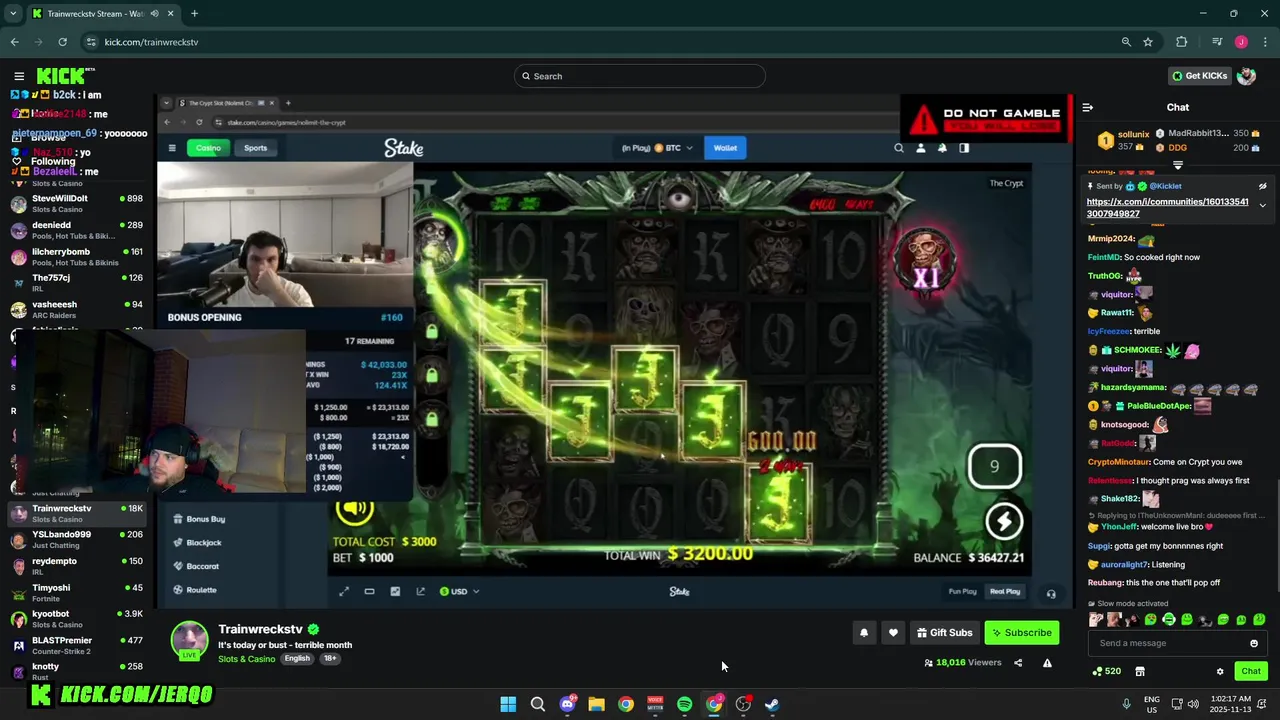Open the user profile avatar menu
The width and height of the screenshot is (1280, 720).
1246,76
